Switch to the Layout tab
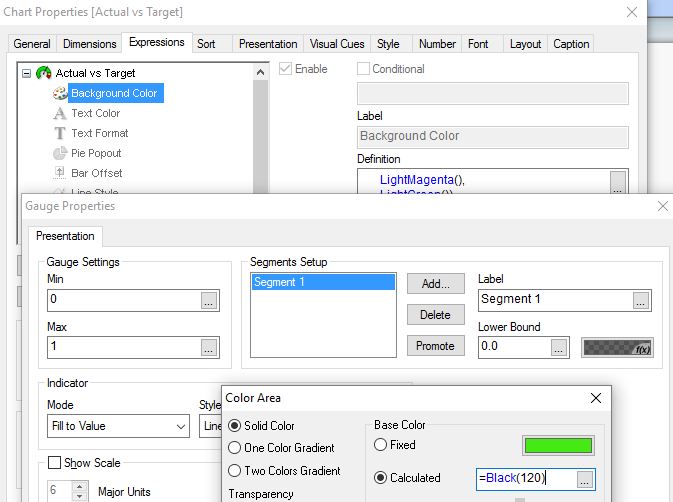Screen dimensions: 673x502 525,44
